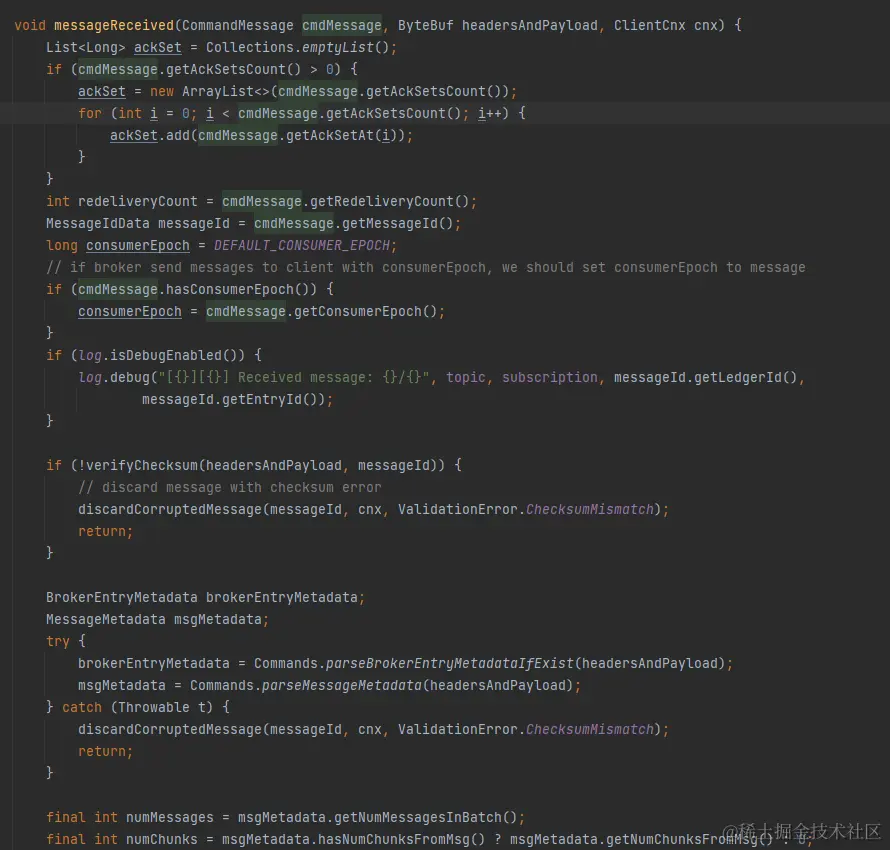Click the BrokerEntryMetadata declaration
The width and height of the screenshot is (890, 850).
tap(205, 597)
